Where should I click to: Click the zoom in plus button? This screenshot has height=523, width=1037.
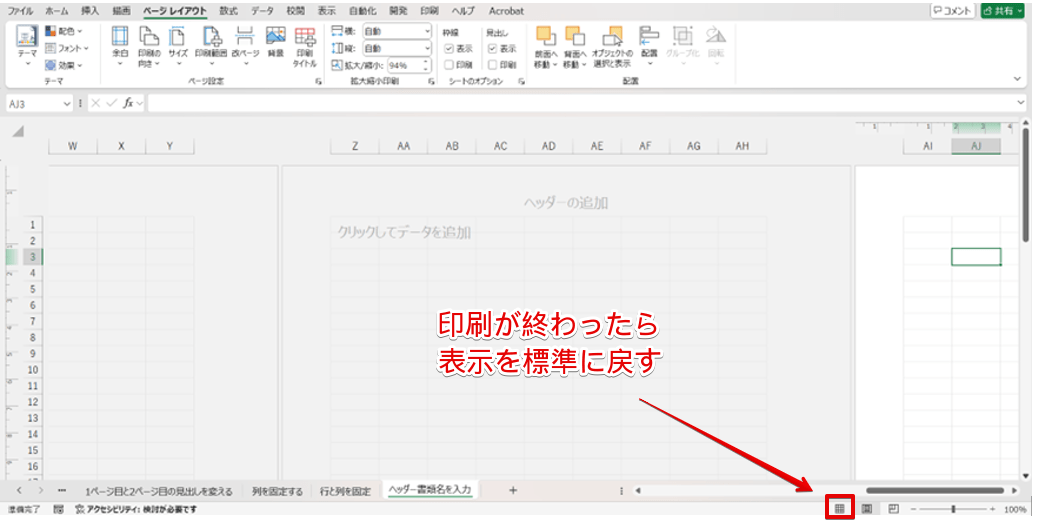click(992, 509)
